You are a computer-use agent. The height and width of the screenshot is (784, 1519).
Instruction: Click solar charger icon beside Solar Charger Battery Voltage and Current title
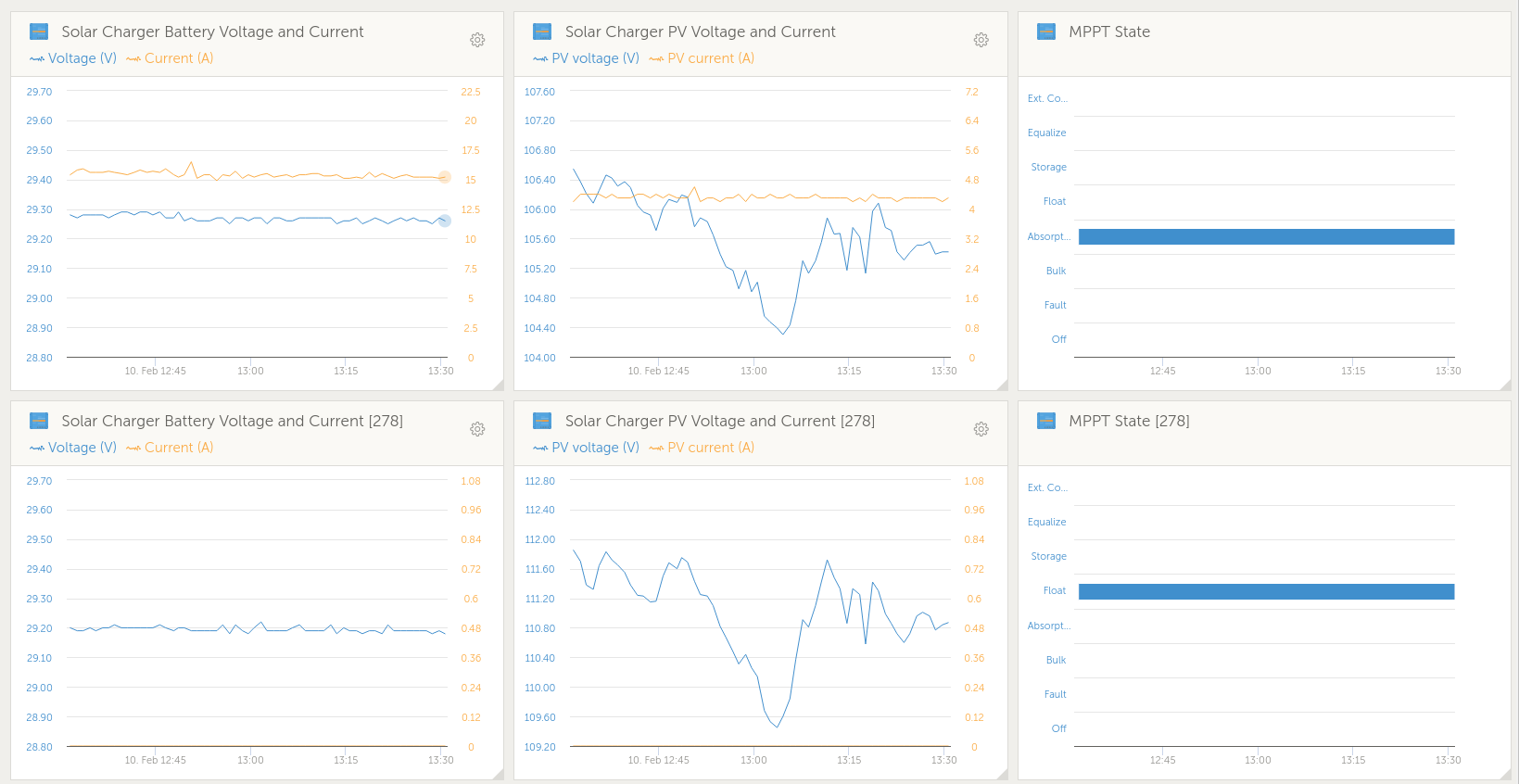tap(39, 32)
